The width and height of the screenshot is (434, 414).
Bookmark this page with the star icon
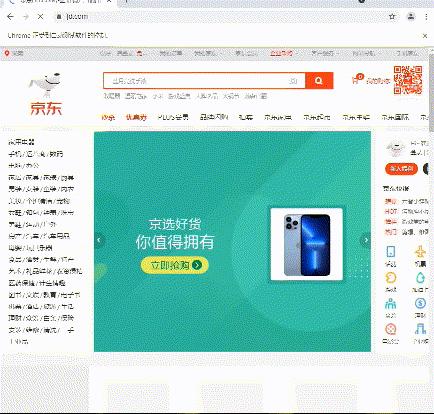[392, 16]
